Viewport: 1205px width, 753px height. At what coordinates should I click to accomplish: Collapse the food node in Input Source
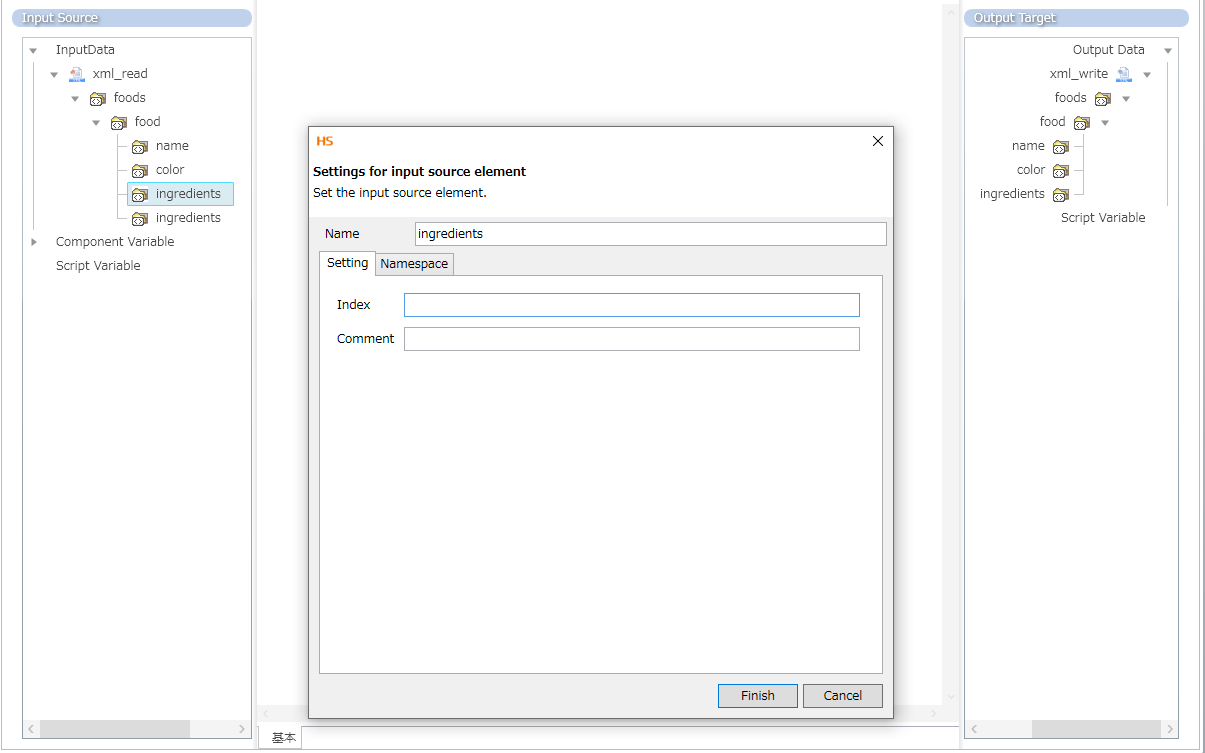coord(96,122)
